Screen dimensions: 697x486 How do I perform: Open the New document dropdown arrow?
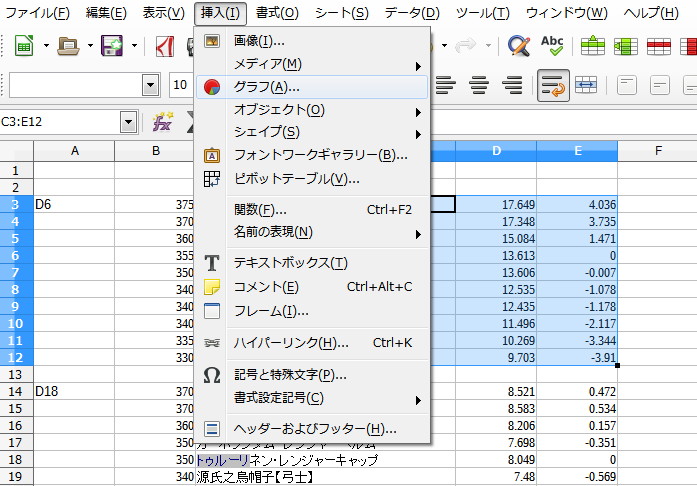click(x=46, y=45)
